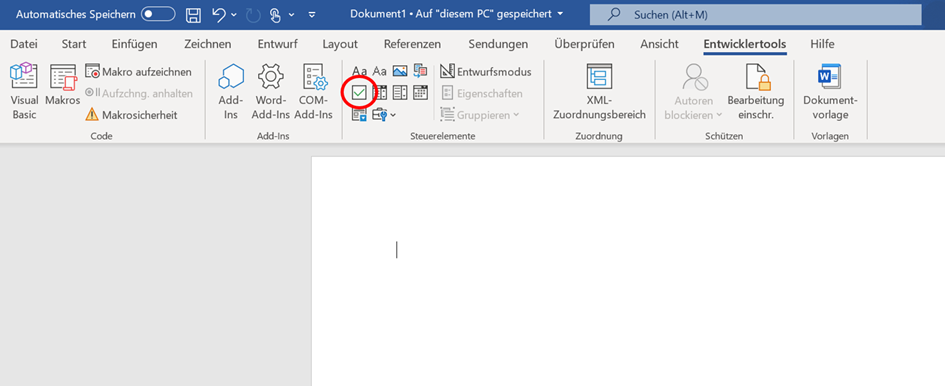
Task: Insert picture content control
Action: point(400,71)
